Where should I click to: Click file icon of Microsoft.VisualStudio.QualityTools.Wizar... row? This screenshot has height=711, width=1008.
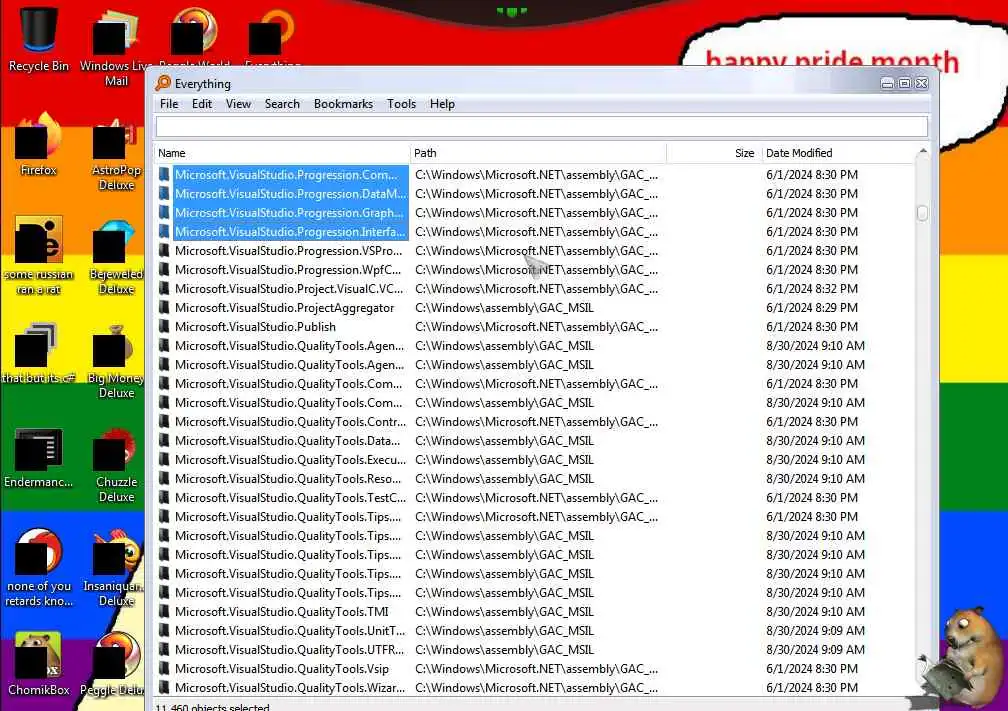(165, 687)
